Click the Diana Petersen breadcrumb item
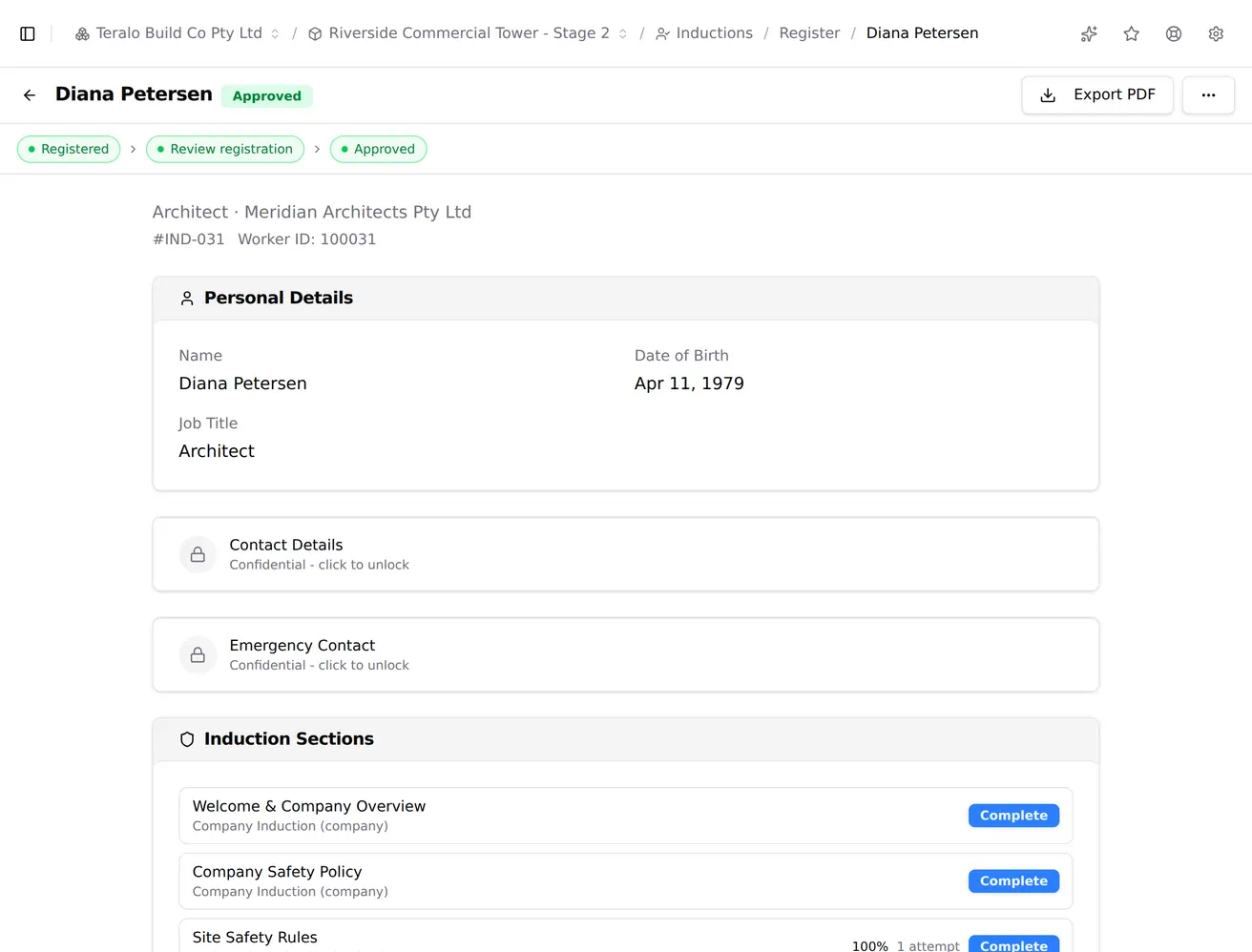This screenshot has height=952, width=1252. (x=922, y=33)
